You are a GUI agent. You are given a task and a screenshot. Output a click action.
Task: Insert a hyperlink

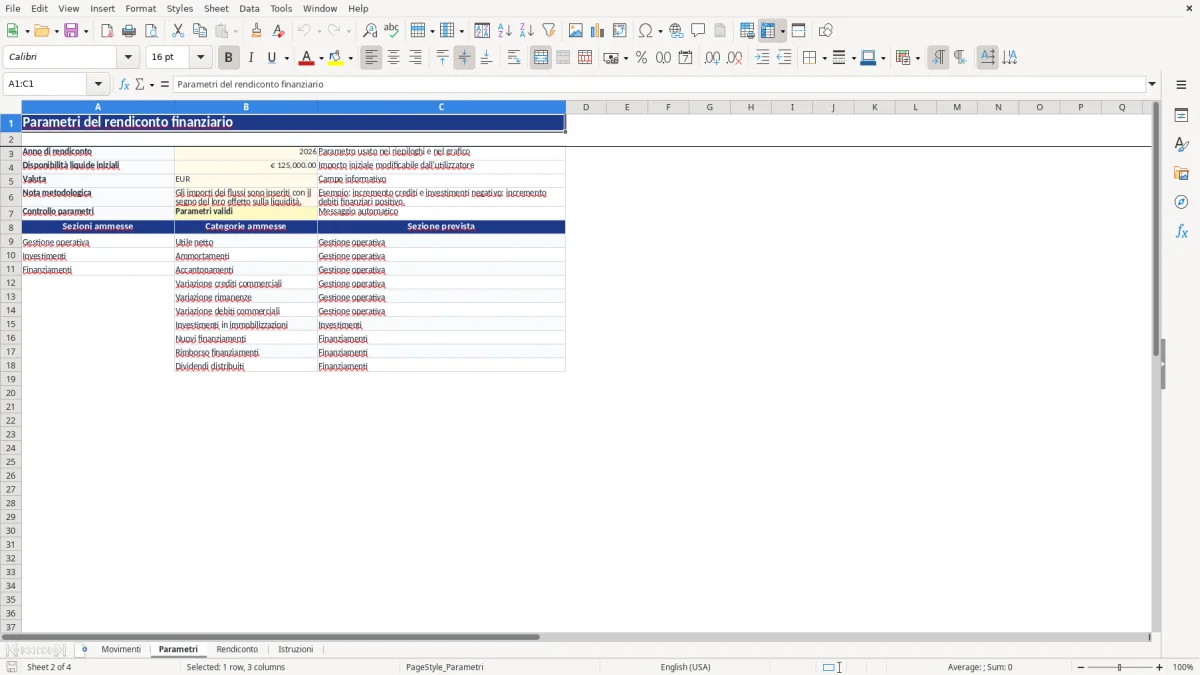(677, 31)
